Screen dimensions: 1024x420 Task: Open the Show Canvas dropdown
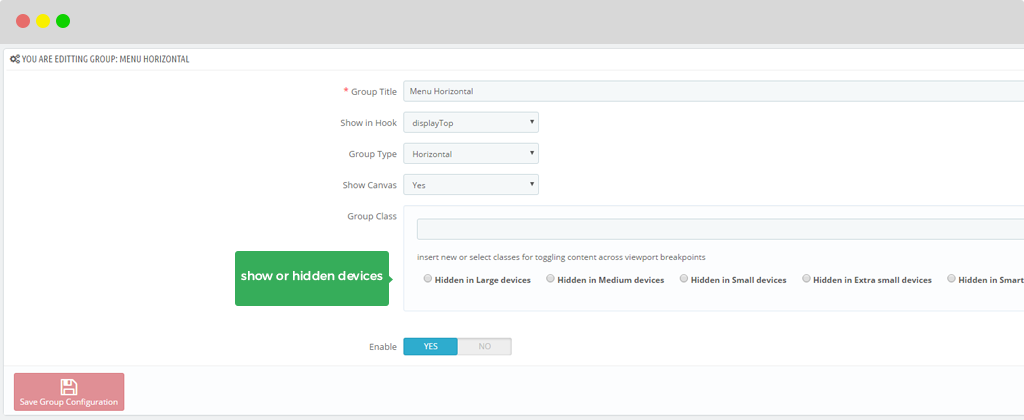tap(471, 185)
